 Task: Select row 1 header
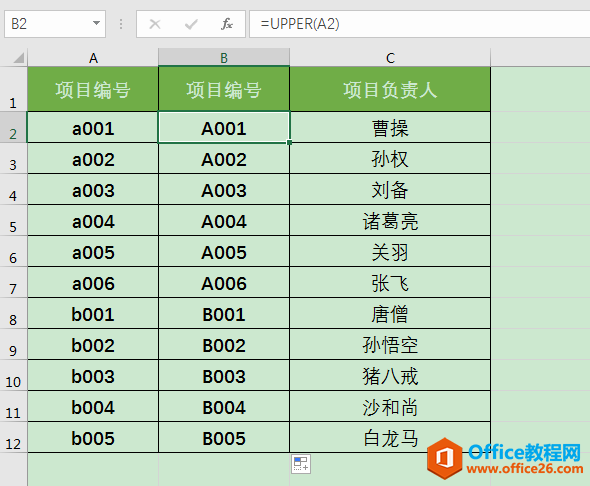[13, 89]
